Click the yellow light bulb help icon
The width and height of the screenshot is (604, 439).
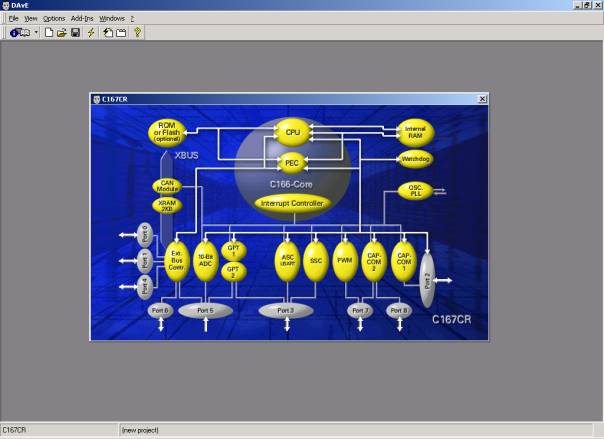[x=138, y=32]
